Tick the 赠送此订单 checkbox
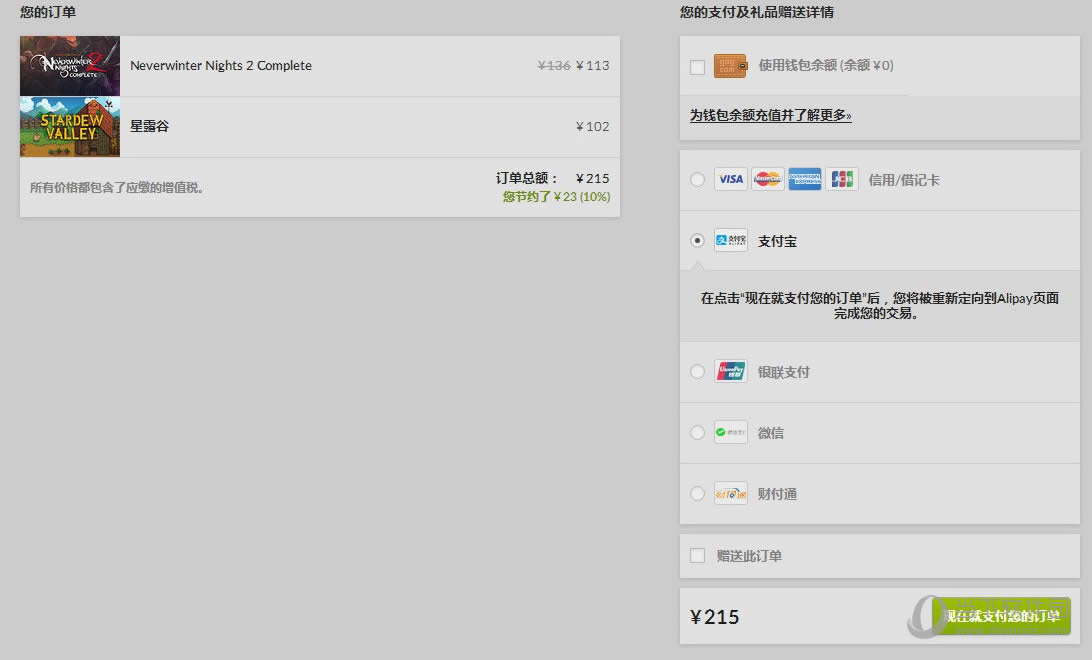 697,556
